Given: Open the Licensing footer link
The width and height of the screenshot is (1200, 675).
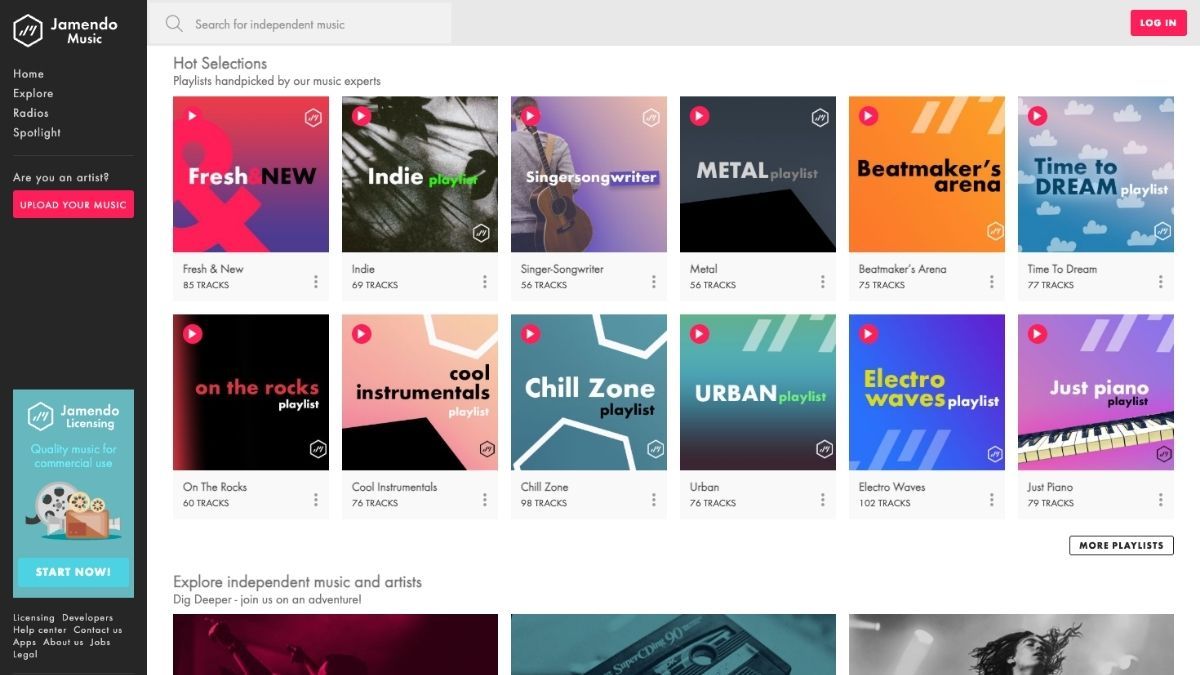Looking at the screenshot, I should click(x=34, y=618).
